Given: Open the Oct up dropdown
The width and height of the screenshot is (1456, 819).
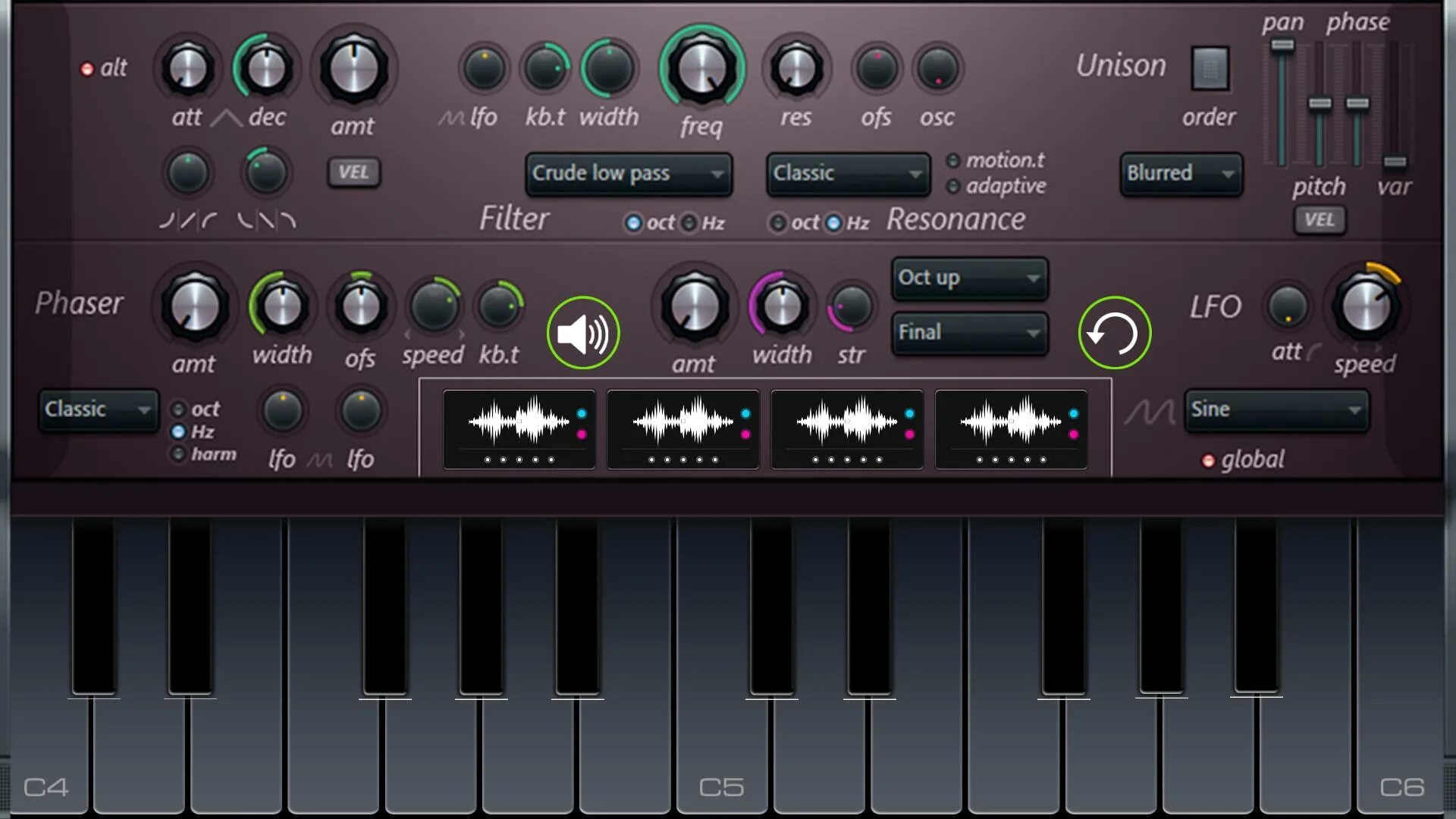Looking at the screenshot, I should (x=969, y=278).
